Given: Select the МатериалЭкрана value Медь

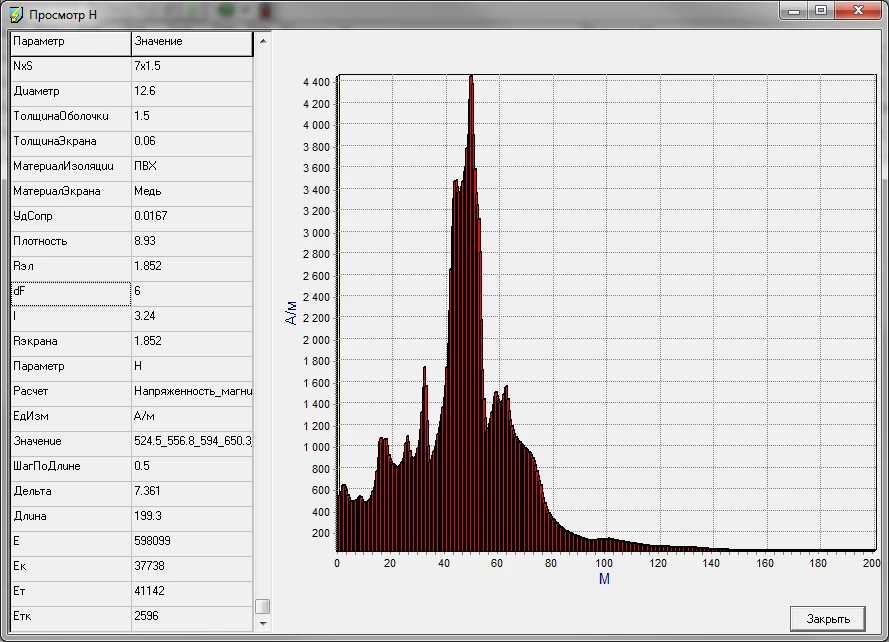Looking at the screenshot, I should 192,191.
